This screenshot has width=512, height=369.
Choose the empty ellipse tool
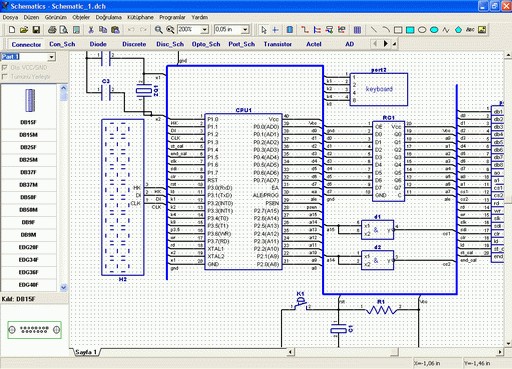pyautogui.click(x=422, y=30)
